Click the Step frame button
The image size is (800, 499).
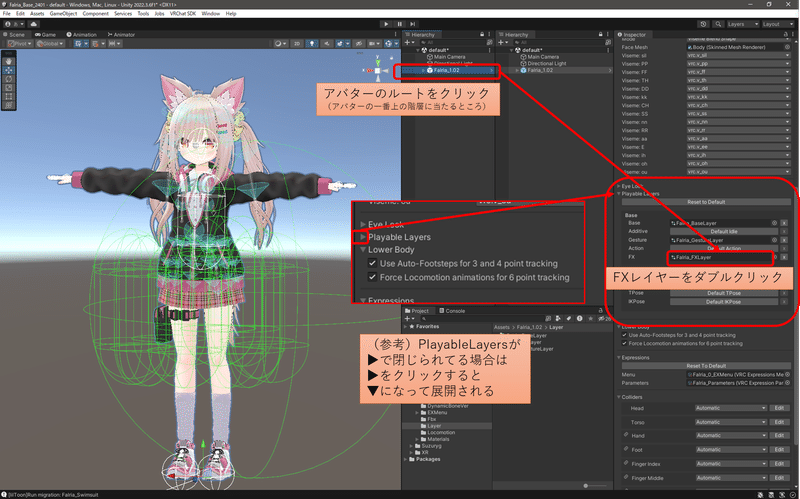(412, 24)
